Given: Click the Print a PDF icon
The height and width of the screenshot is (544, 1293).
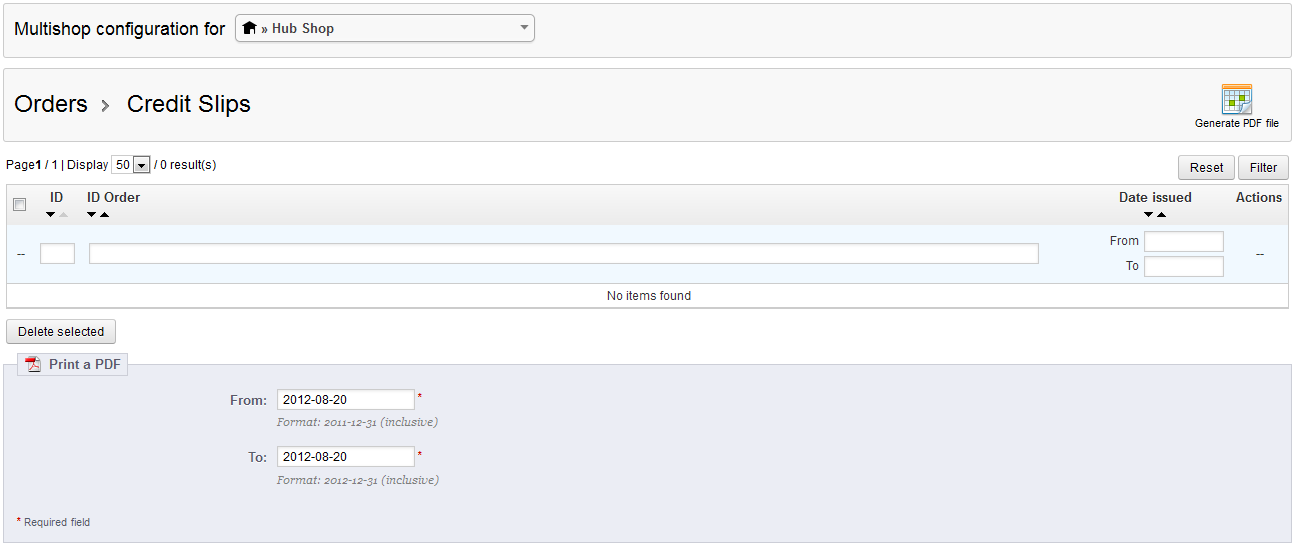Looking at the screenshot, I should (33, 364).
